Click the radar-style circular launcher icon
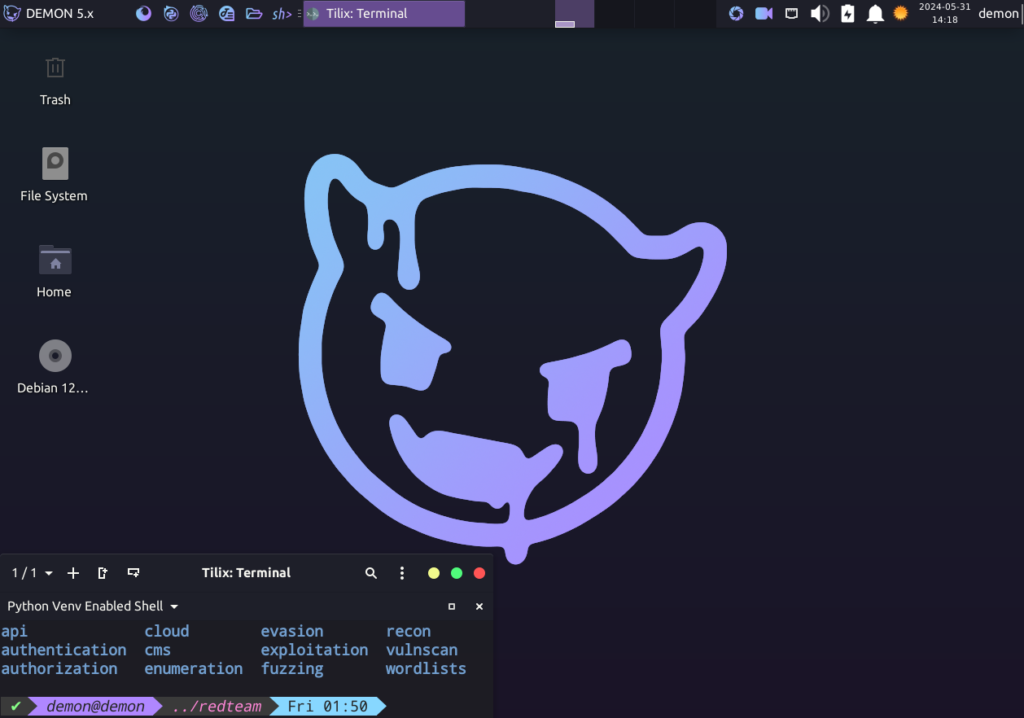The width and height of the screenshot is (1024, 718). click(x=199, y=13)
